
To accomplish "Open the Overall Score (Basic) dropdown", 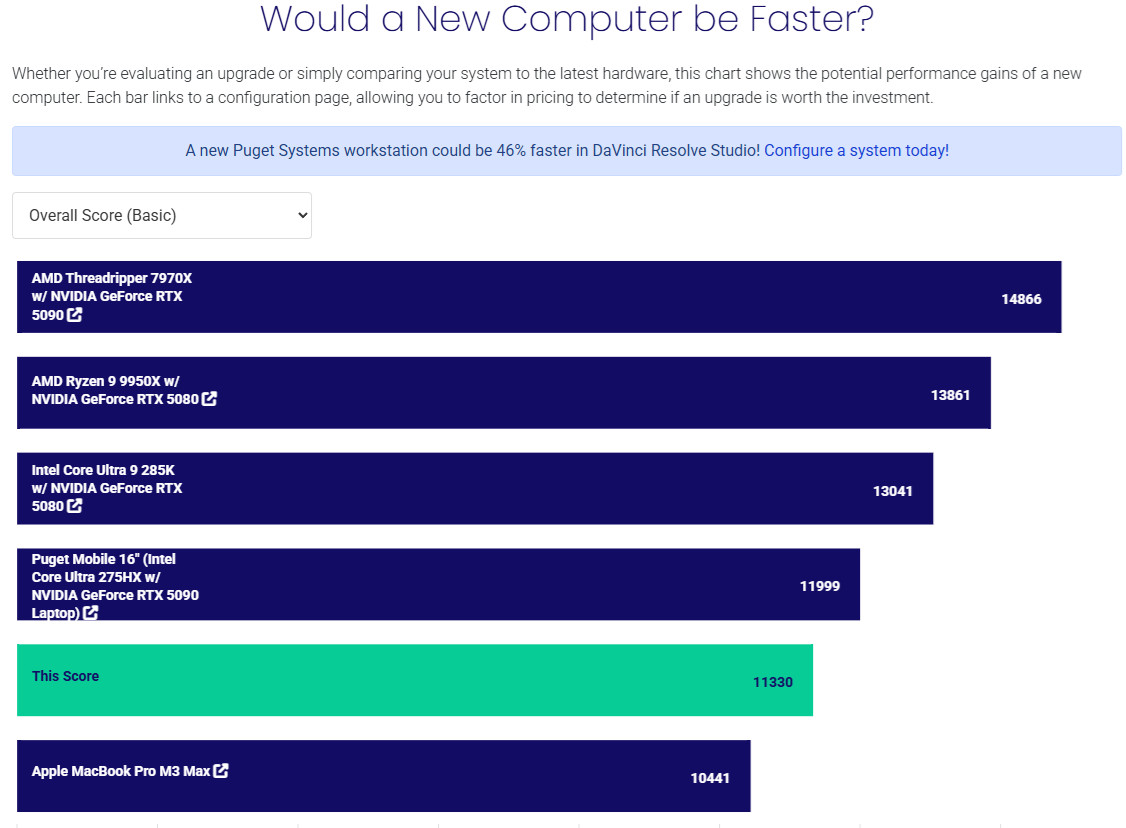I will [x=162, y=215].
